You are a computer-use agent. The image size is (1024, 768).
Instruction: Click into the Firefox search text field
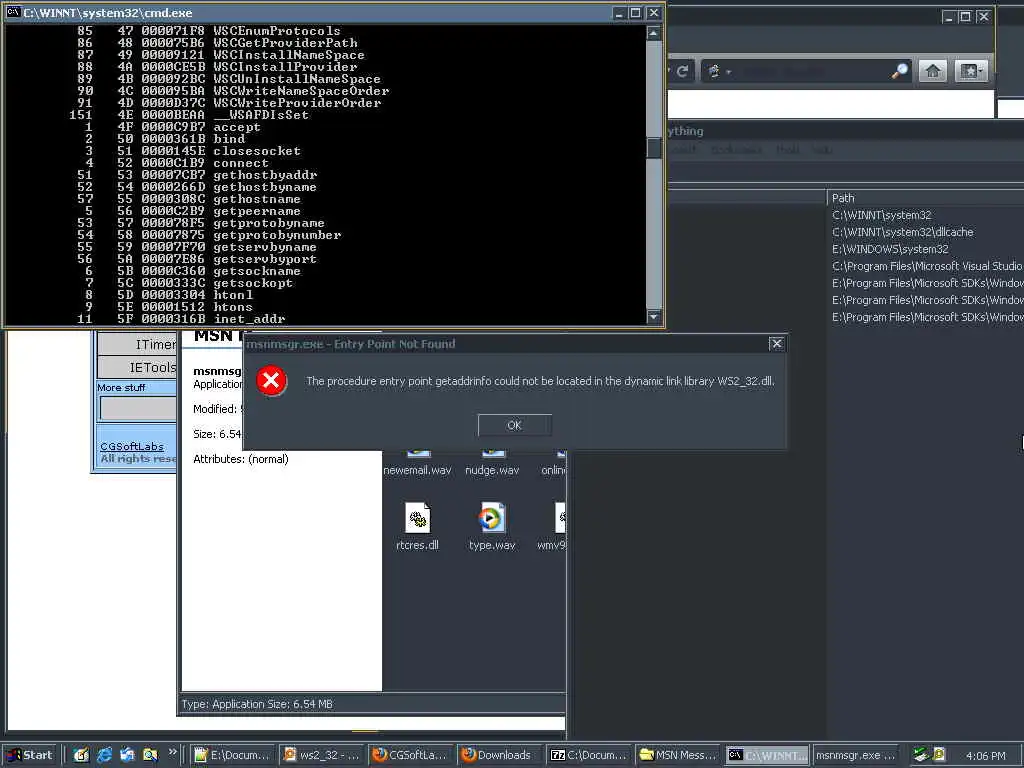point(811,71)
